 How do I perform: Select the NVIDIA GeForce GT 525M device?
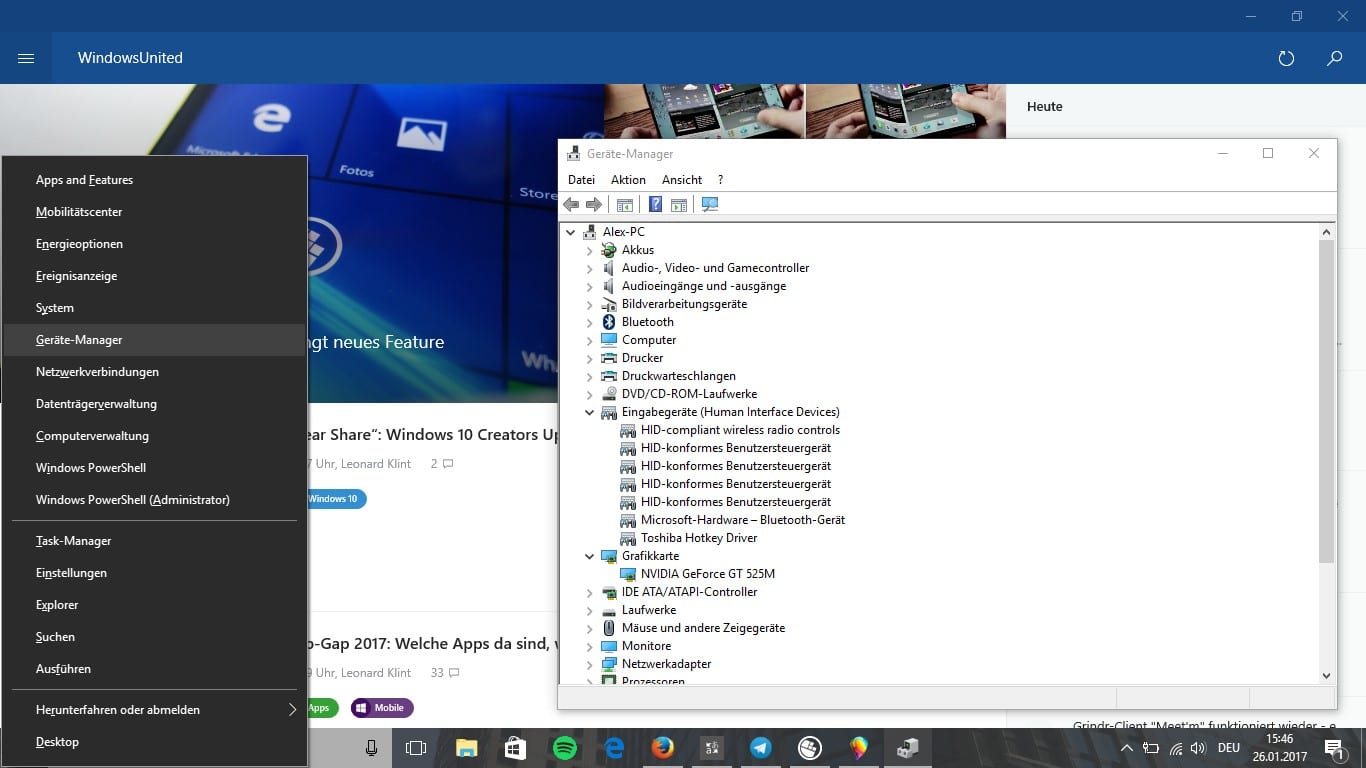[707, 574]
